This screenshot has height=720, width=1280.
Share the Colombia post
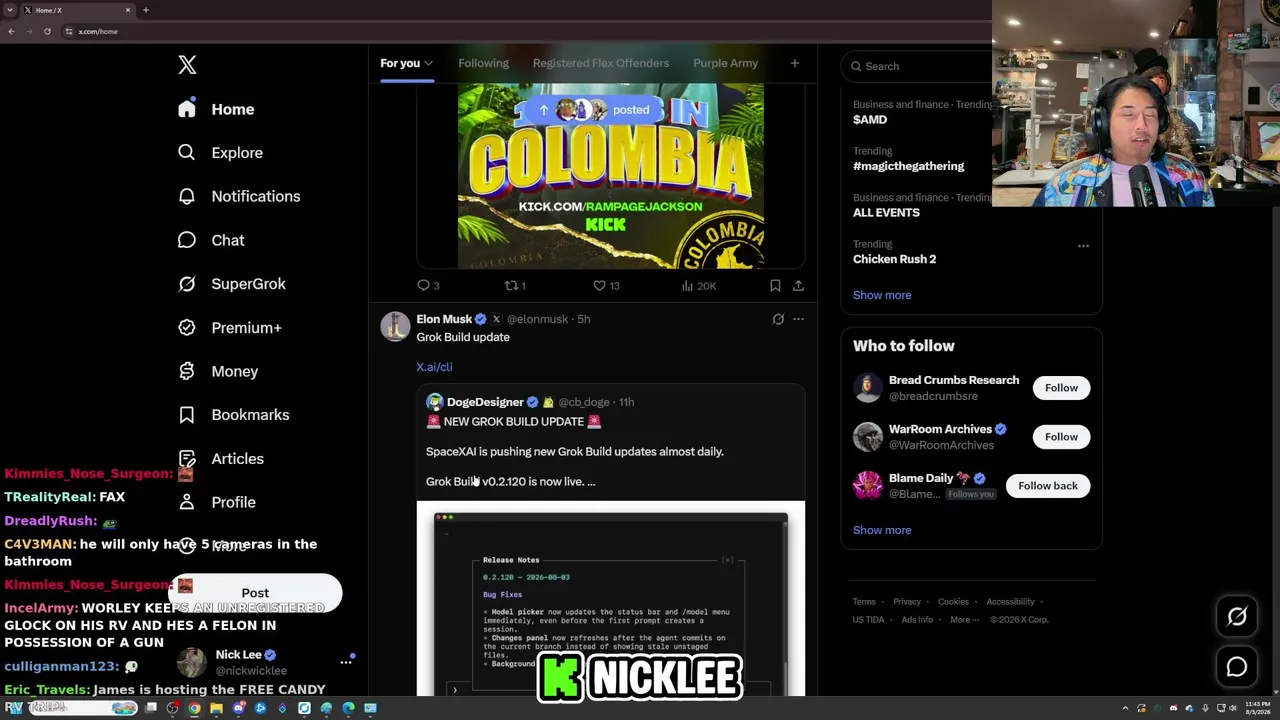point(798,286)
